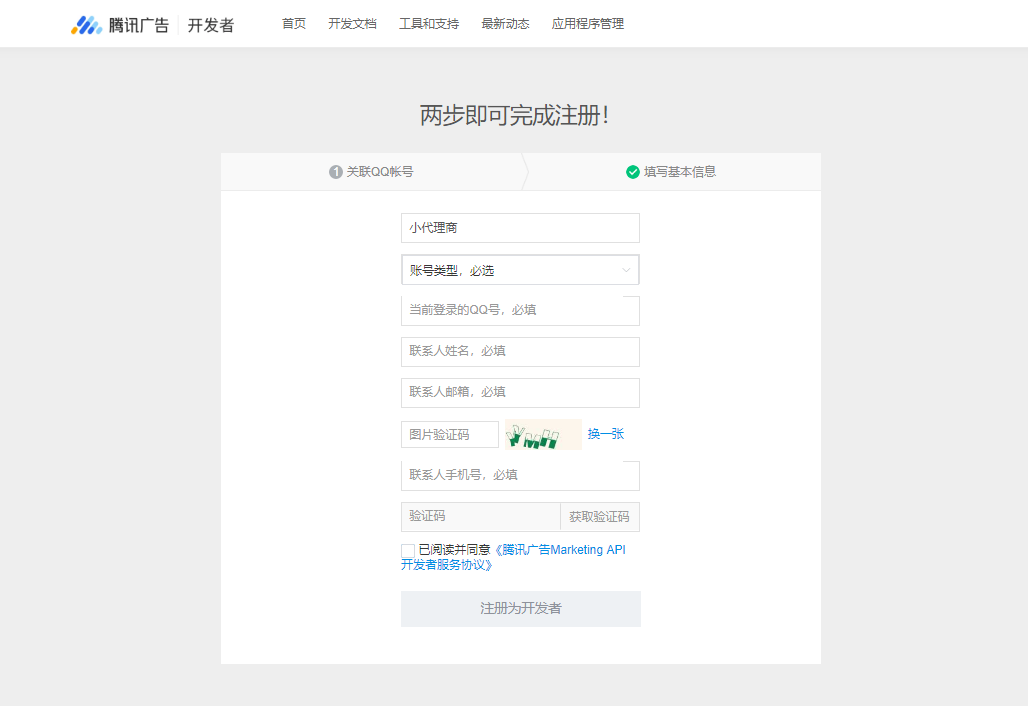Click the 腾讯广告 logo icon
The height and width of the screenshot is (706, 1028).
88,23
